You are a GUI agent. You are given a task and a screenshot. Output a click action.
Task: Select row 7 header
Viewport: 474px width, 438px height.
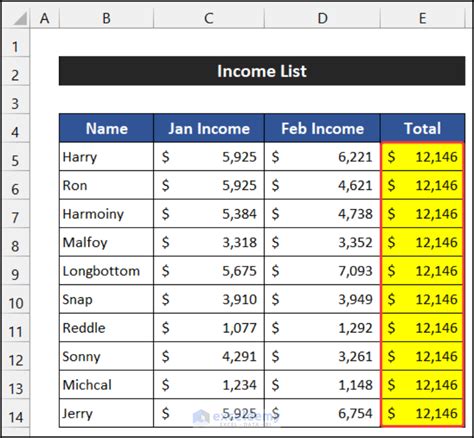point(15,214)
